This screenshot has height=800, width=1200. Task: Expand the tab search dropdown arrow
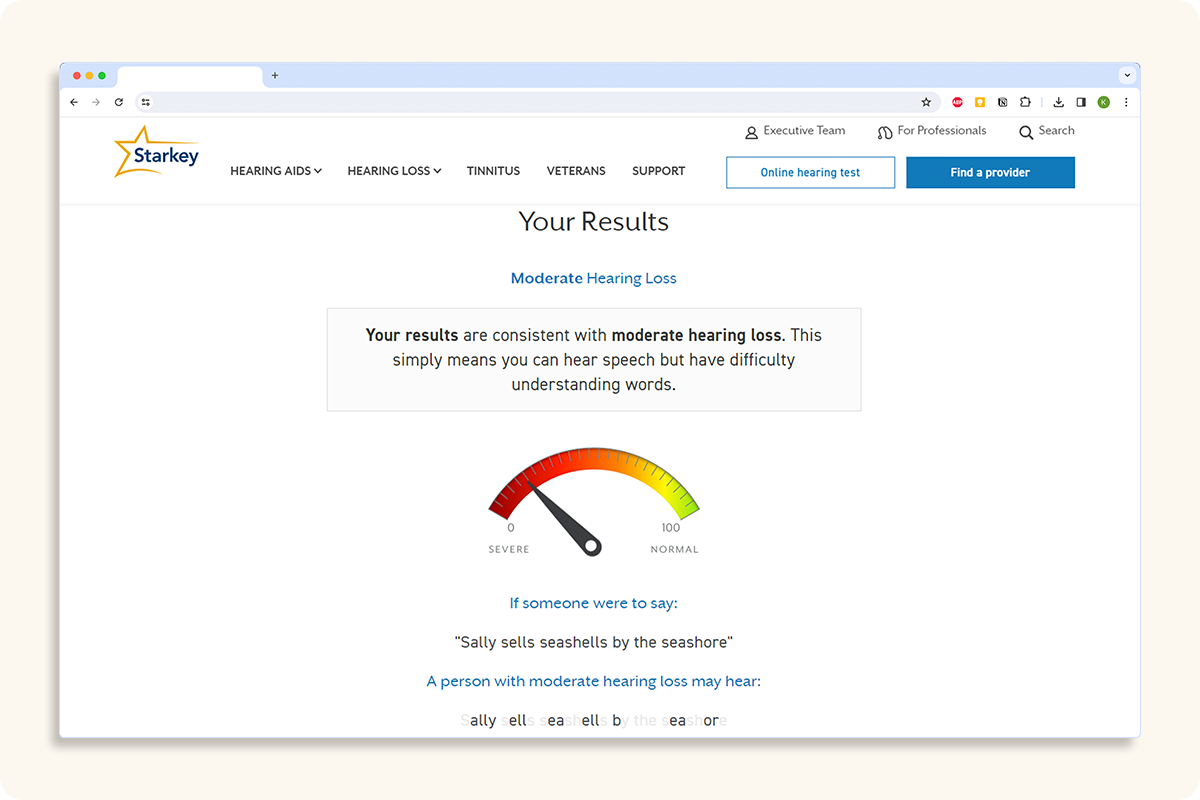click(x=1127, y=75)
